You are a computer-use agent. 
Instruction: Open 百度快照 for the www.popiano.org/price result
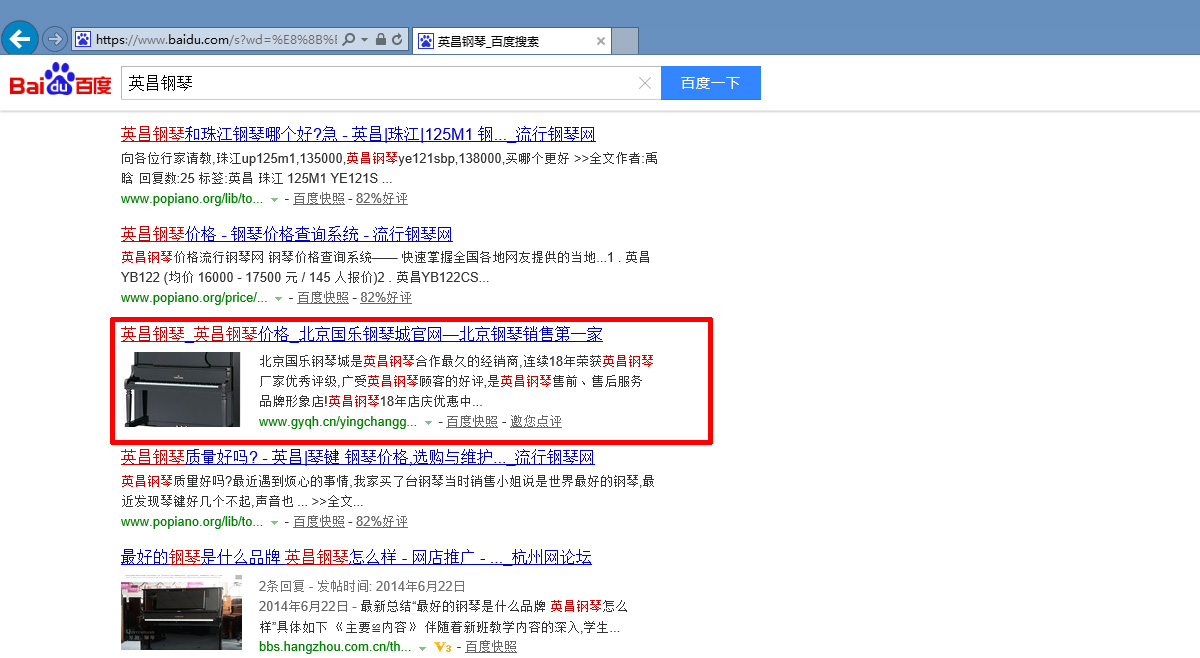[322, 298]
